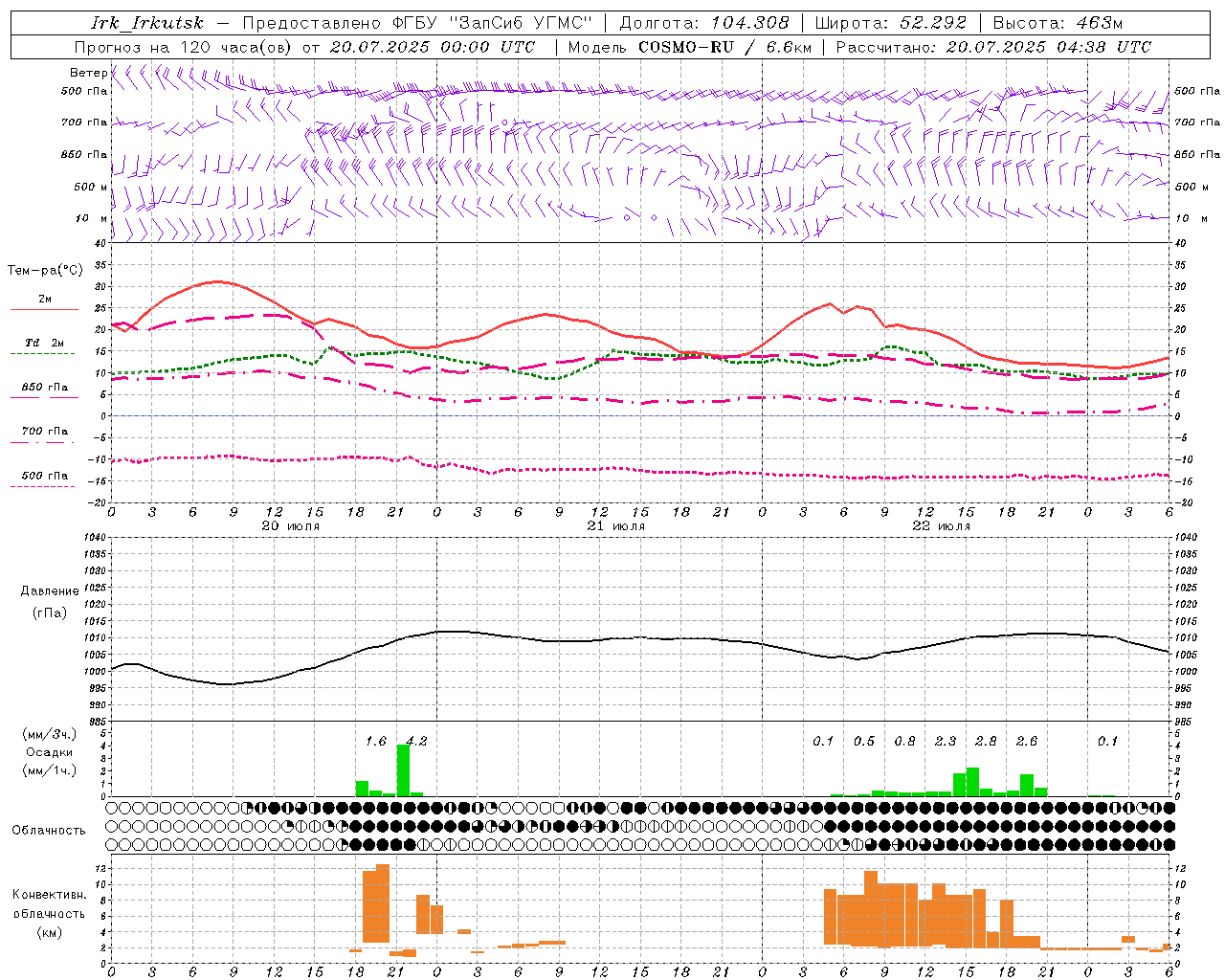Click the solid red line sample under 2м legend
The height and width of the screenshot is (980, 1225).
(x=44, y=309)
